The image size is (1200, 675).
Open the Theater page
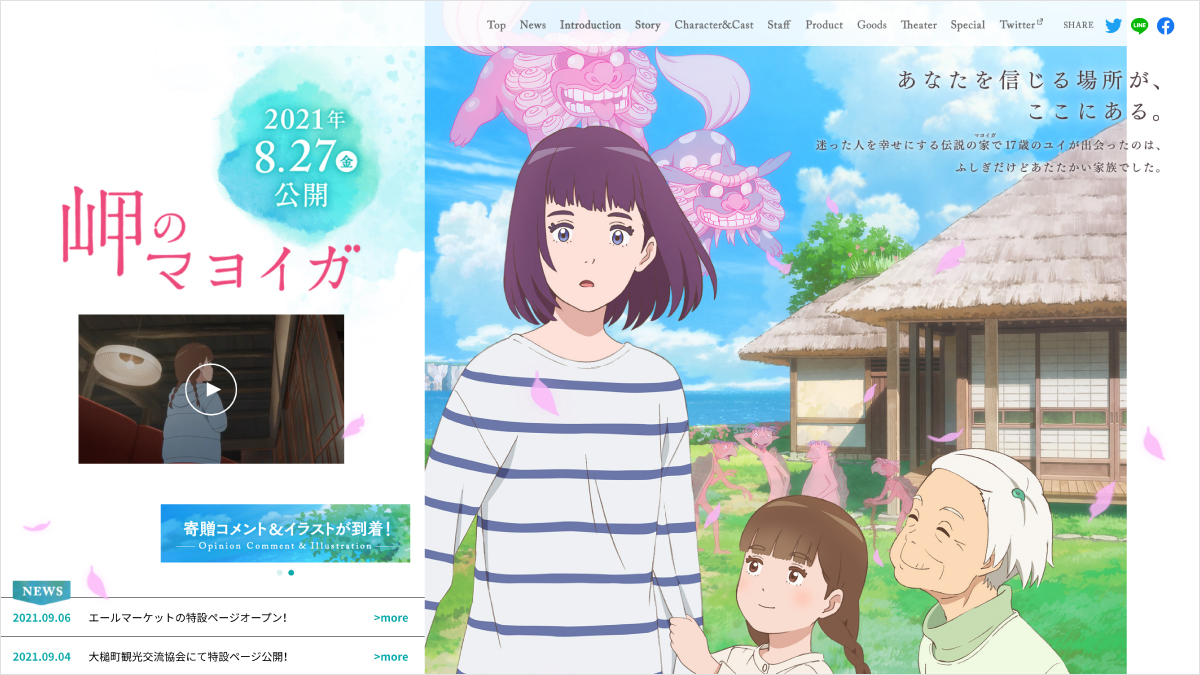click(919, 25)
